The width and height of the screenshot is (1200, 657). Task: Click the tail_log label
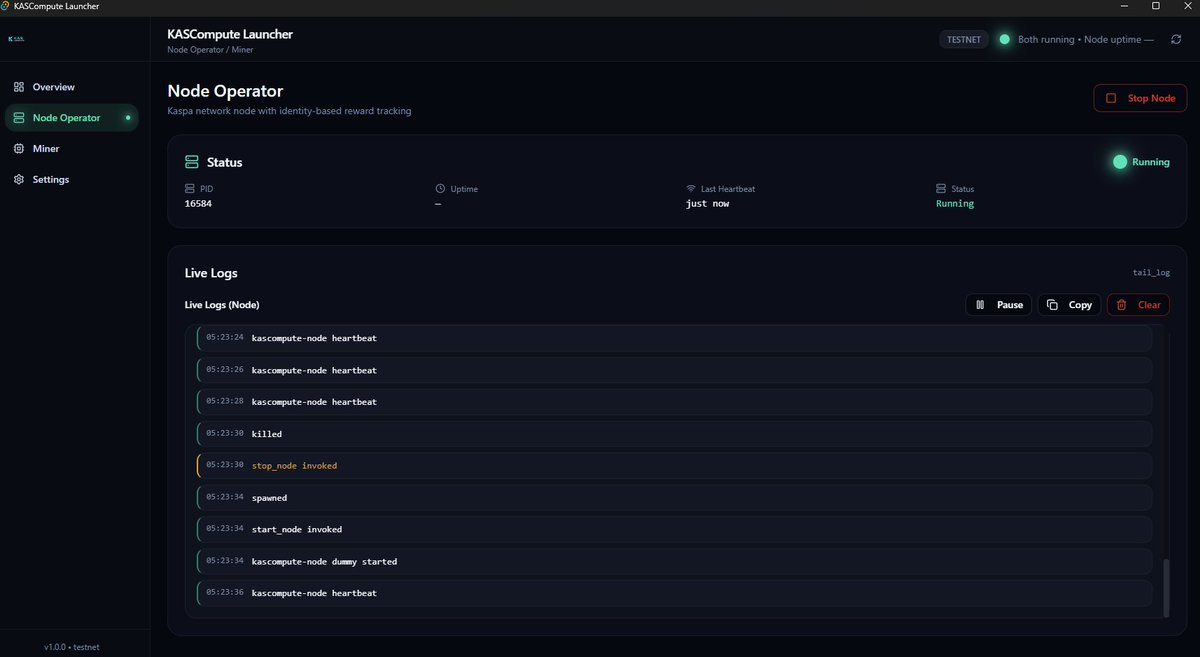coord(1150,272)
